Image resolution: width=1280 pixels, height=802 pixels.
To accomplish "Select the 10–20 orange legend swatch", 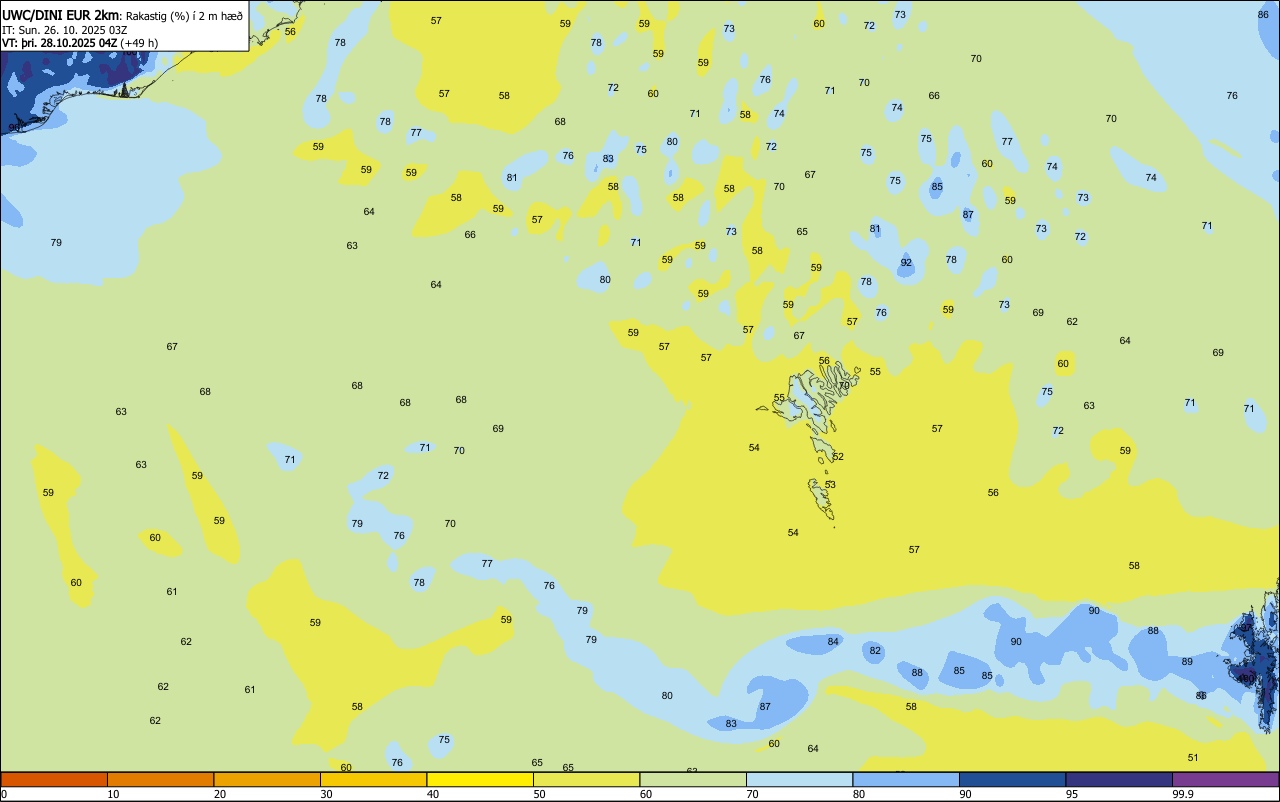I will [x=160, y=779].
